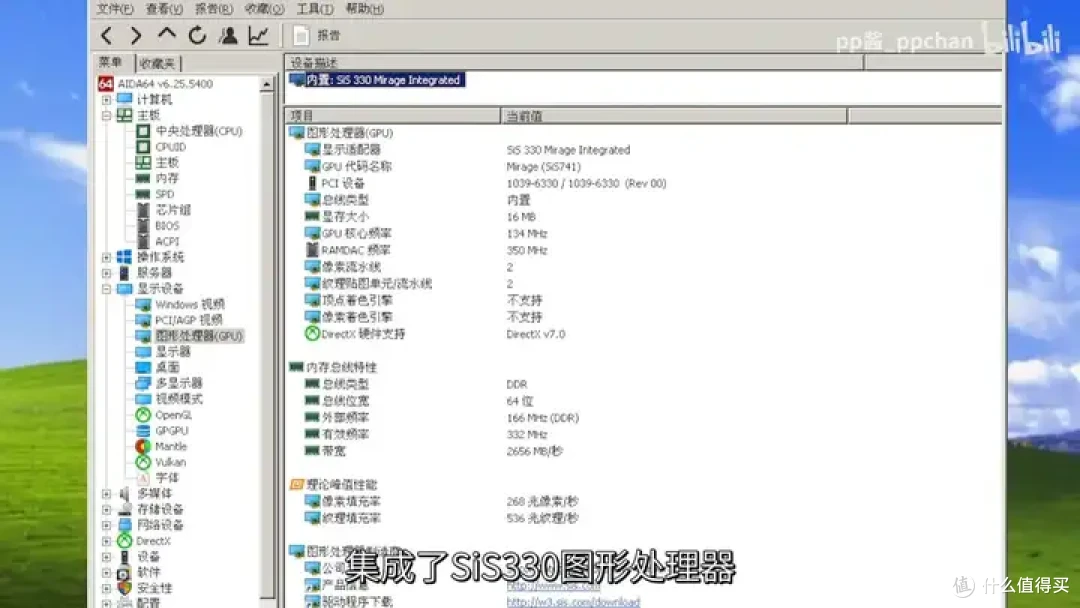Expand the 服务器 tree node
Viewport: 1080px width, 608px height.
click(106, 273)
